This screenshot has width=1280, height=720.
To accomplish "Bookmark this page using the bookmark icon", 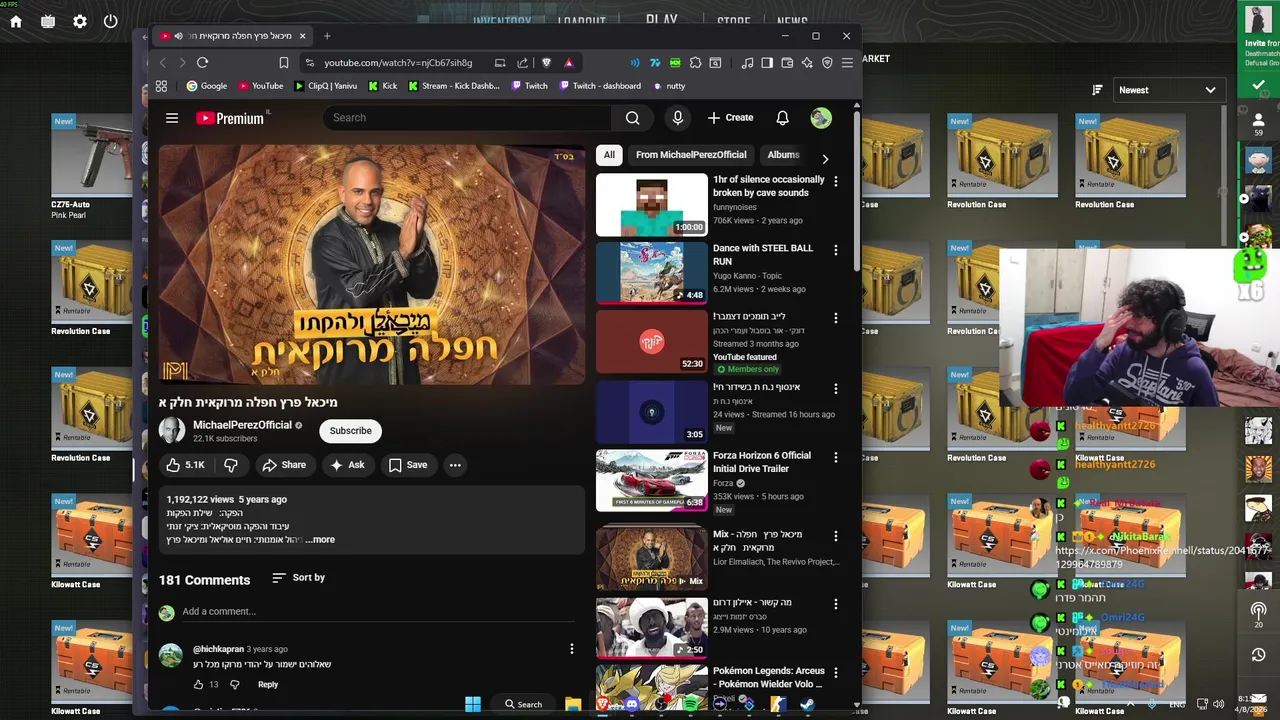I will tap(284, 62).
